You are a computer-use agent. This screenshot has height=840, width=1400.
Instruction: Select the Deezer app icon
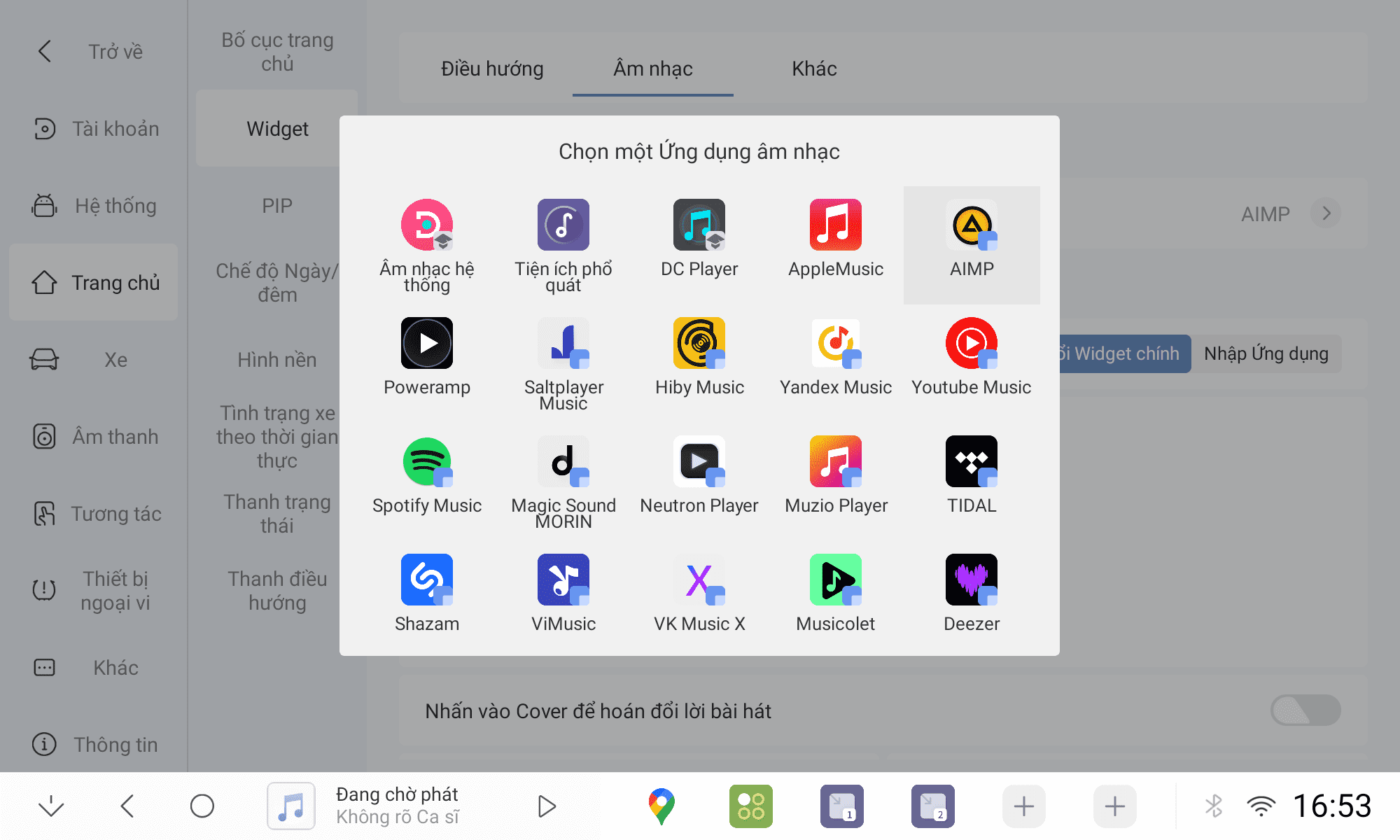tap(971, 580)
